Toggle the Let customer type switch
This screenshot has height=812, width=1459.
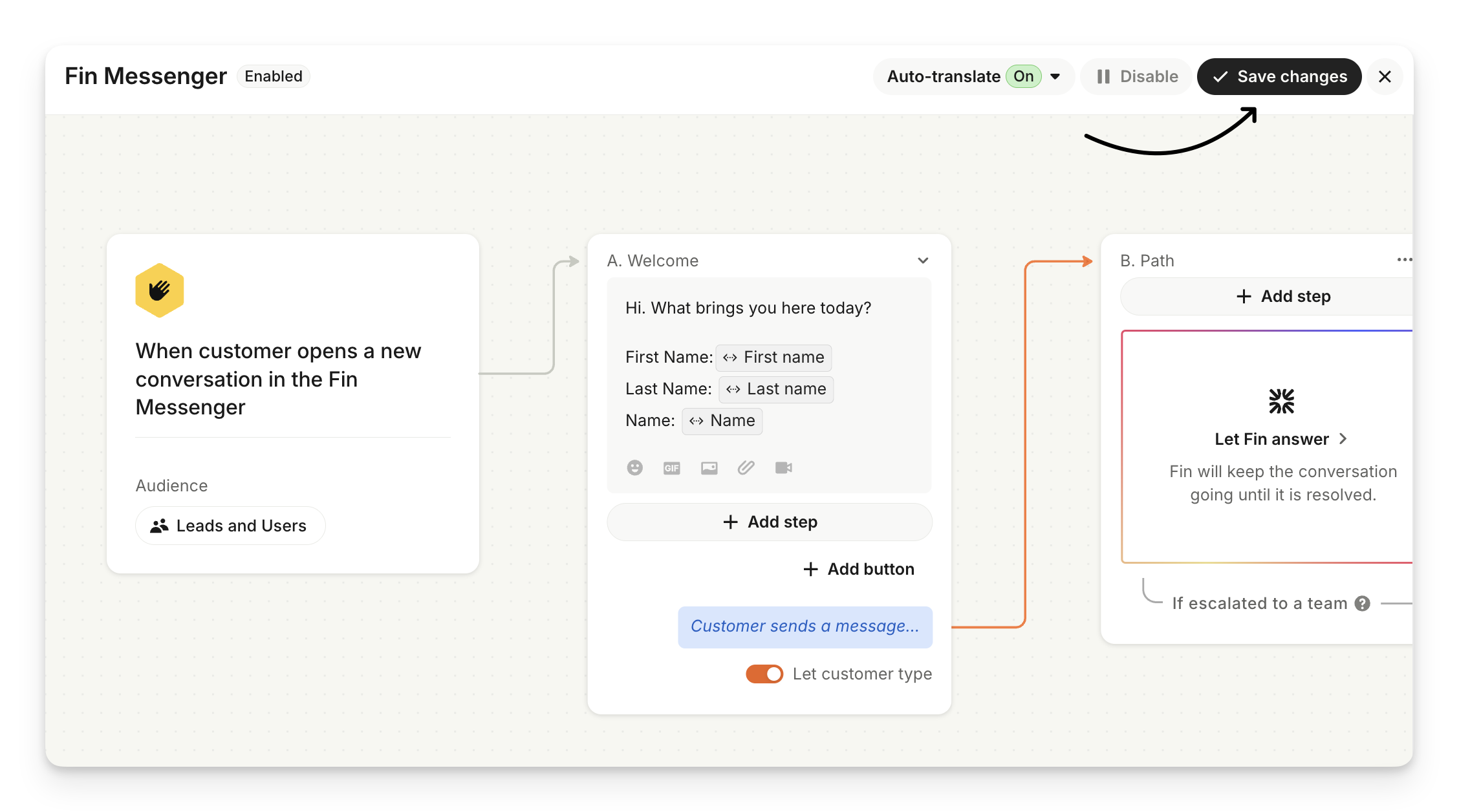[764, 674]
